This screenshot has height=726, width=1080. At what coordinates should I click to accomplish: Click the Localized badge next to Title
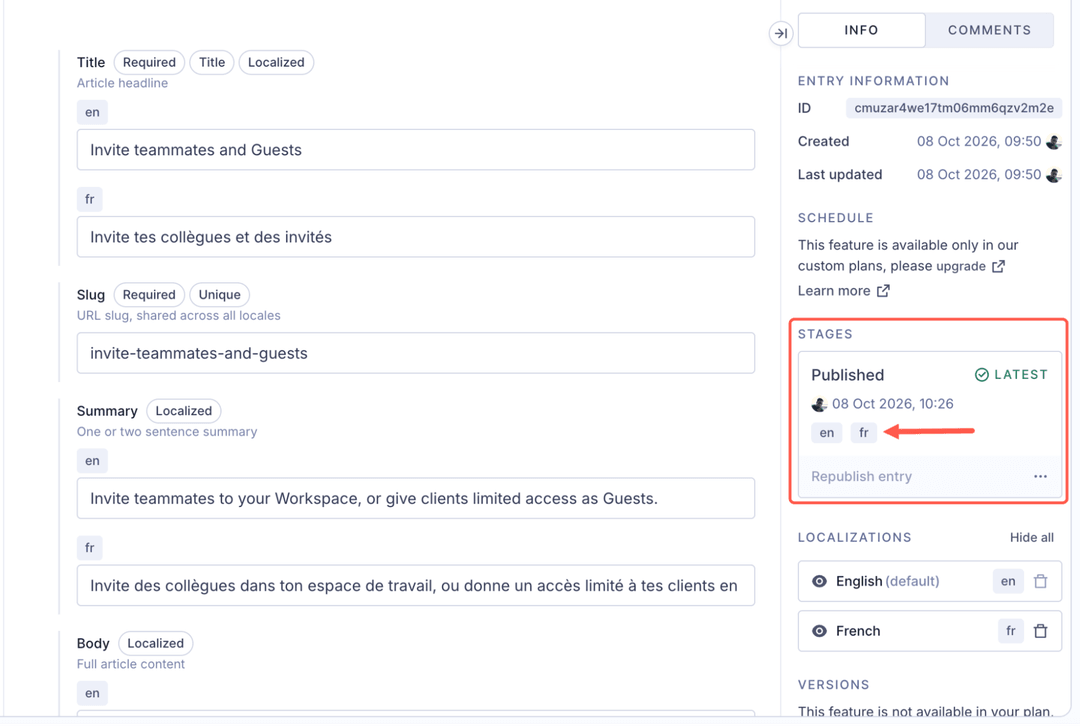tap(276, 63)
